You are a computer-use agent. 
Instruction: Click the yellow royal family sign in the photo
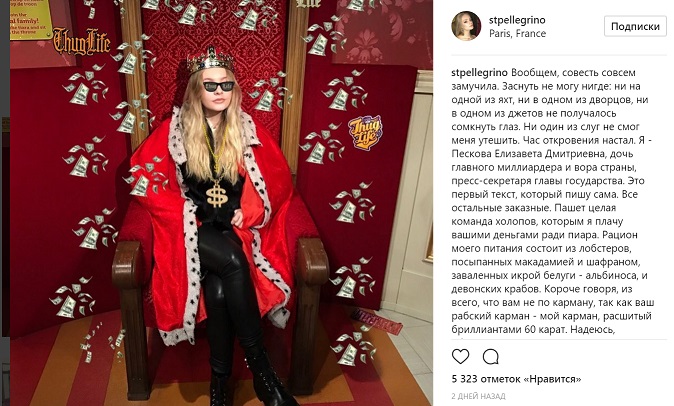[31, 20]
